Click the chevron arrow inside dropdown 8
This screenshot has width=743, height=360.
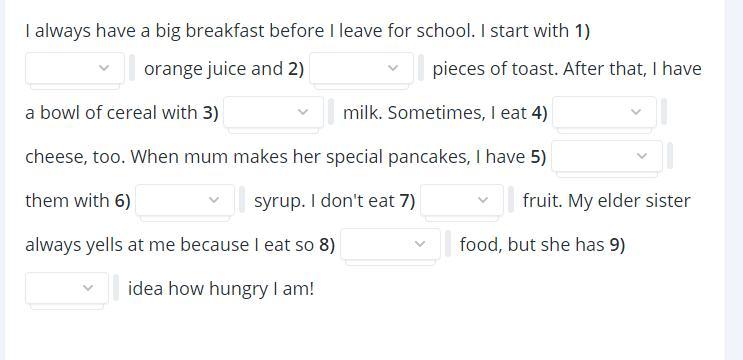(420, 244)
